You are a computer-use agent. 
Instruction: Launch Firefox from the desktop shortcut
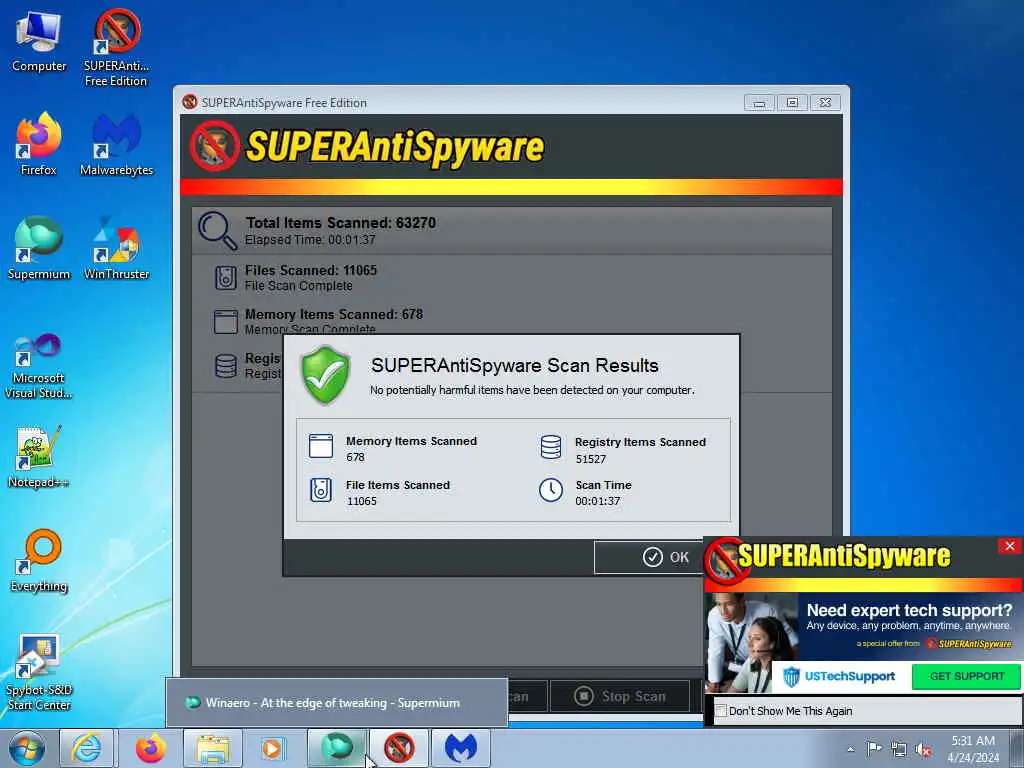39,145
